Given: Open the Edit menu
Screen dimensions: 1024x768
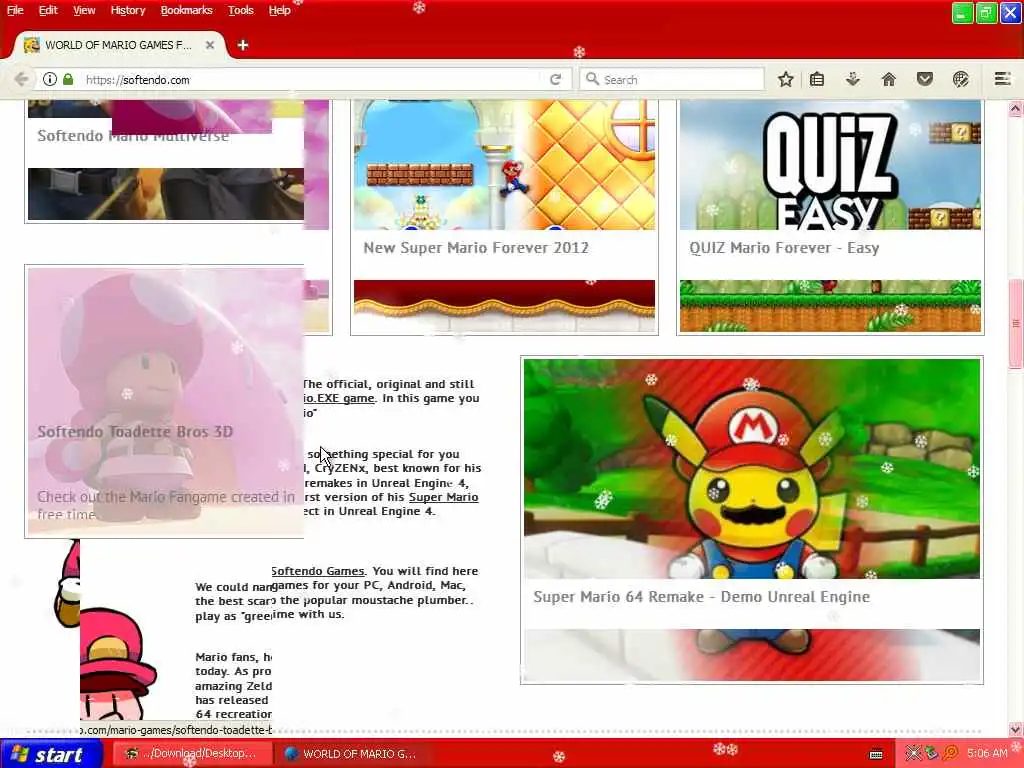Looking at the screenshot, I should [48, 10].
